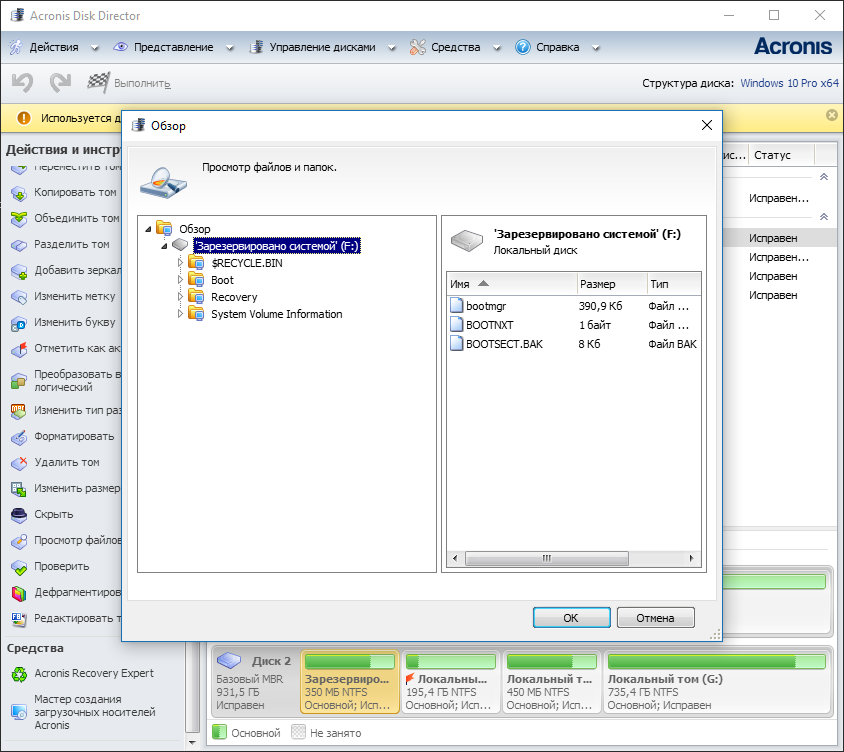Screen dimensions: 844x752
Task: Click the Добавить зеркало icon in sidebar
Action: [19, 271]
